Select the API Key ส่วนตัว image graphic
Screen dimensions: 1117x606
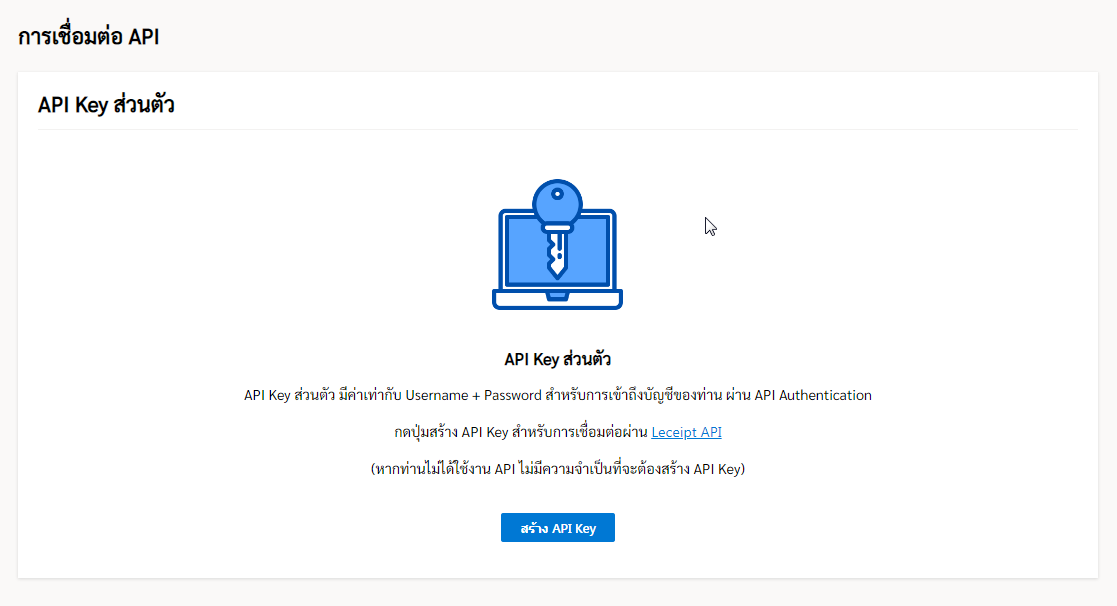[557, 245]
